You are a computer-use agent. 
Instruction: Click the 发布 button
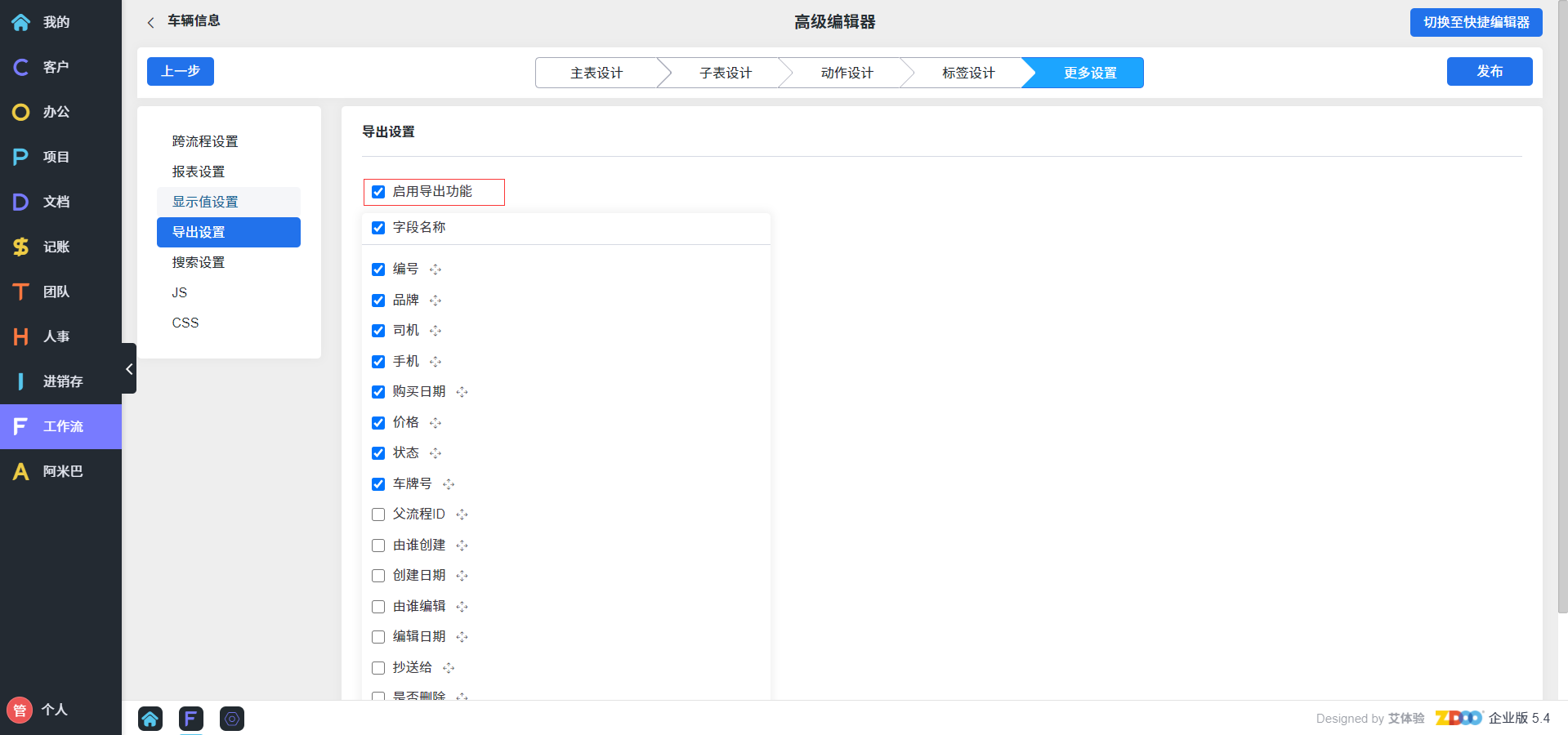pyautogui.click(x=1489, y=72)
